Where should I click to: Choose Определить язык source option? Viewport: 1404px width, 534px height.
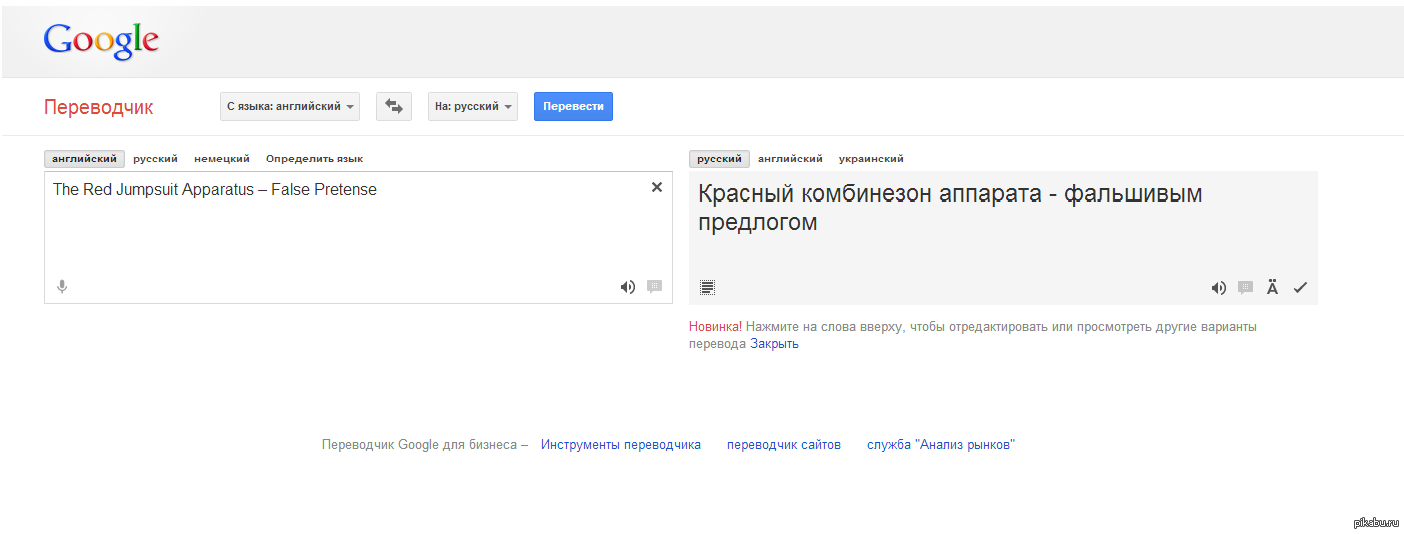tap(314, 159)
